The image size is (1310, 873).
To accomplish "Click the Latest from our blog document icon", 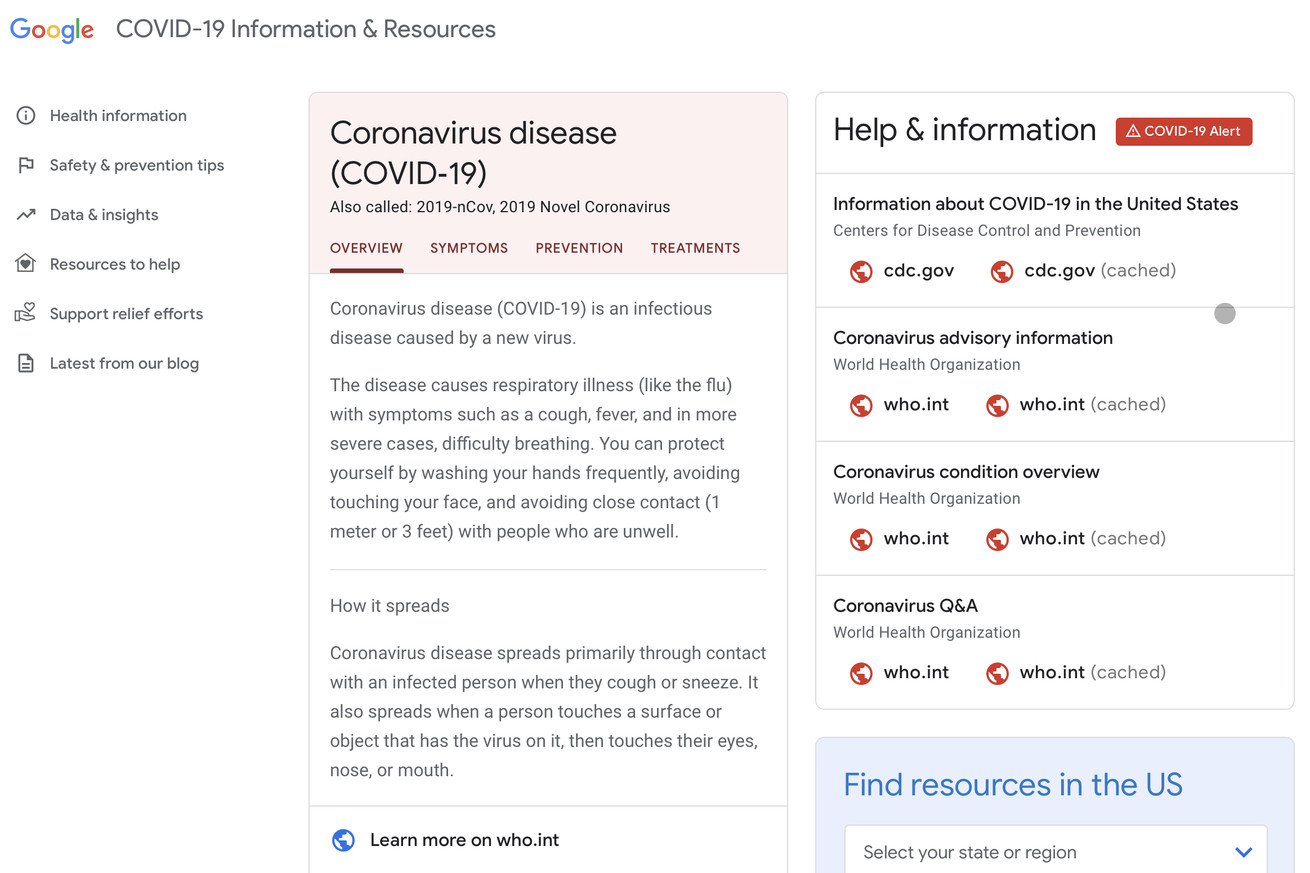I will pos(26,363).
